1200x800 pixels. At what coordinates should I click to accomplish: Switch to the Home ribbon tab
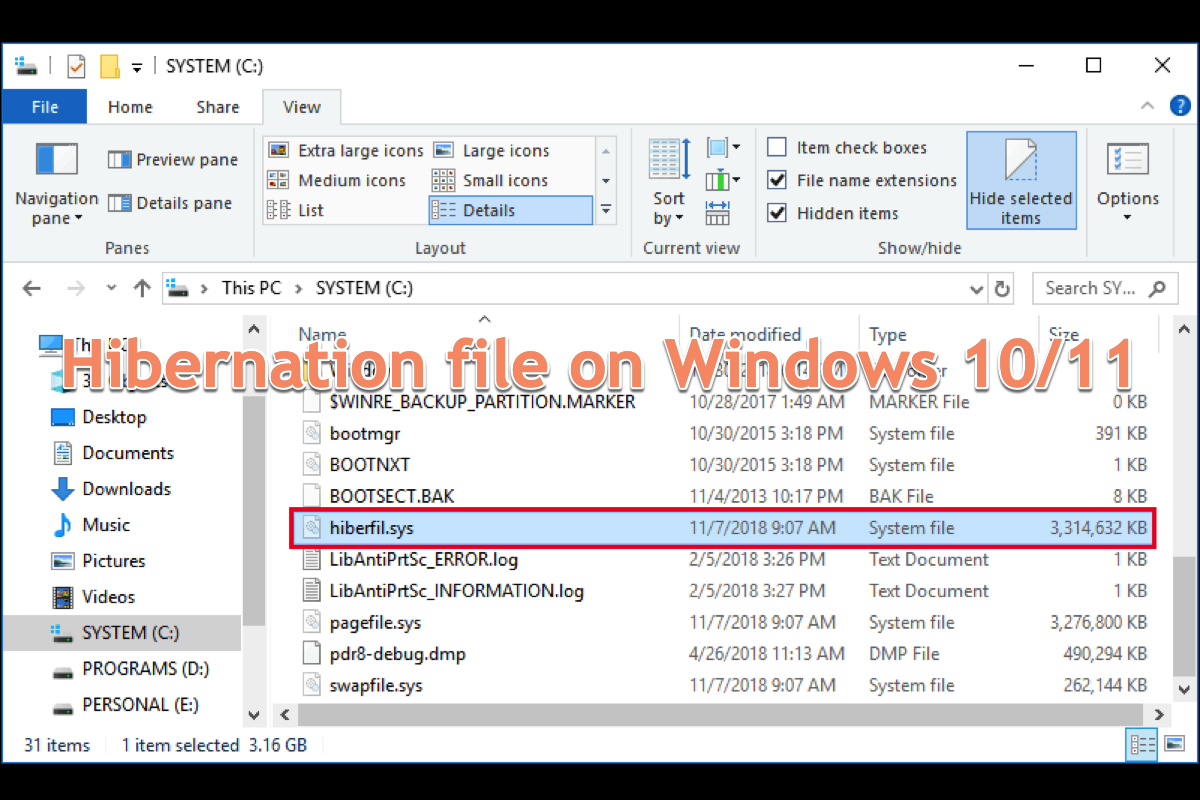[130, 107]
